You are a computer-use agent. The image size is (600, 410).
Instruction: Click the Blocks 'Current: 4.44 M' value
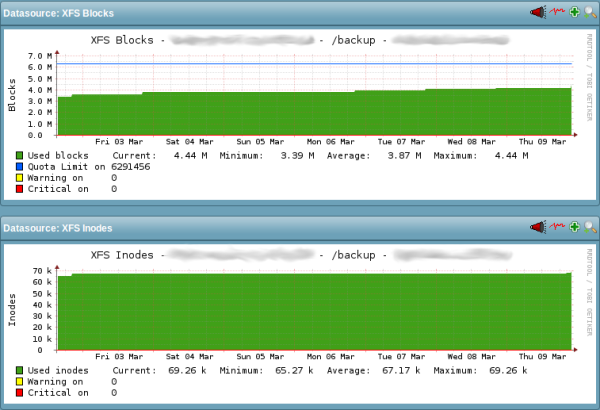[160, 156]
